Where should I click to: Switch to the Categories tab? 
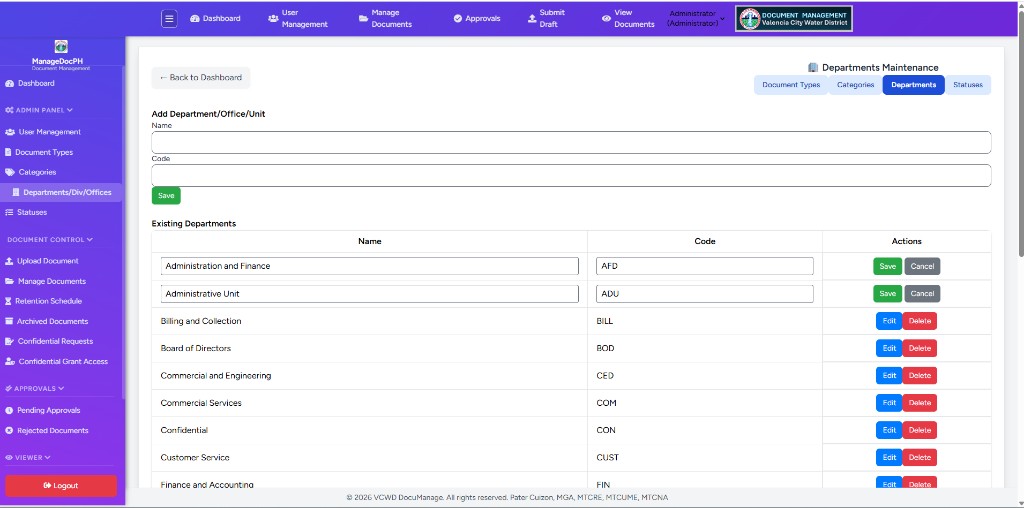pos(856,85)
